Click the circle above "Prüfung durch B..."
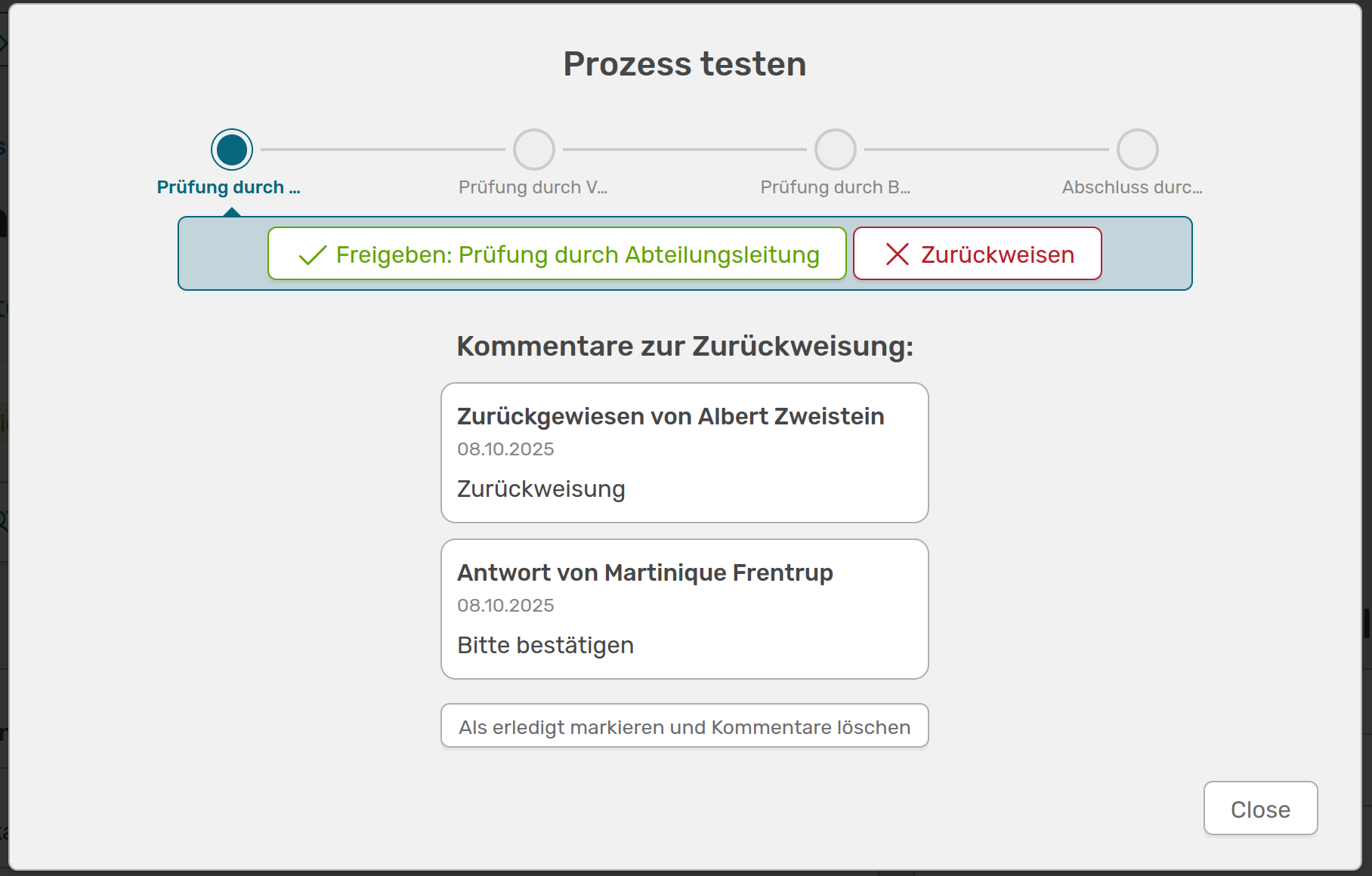This screenshot has height=876, width=1372. click(836, 150)
